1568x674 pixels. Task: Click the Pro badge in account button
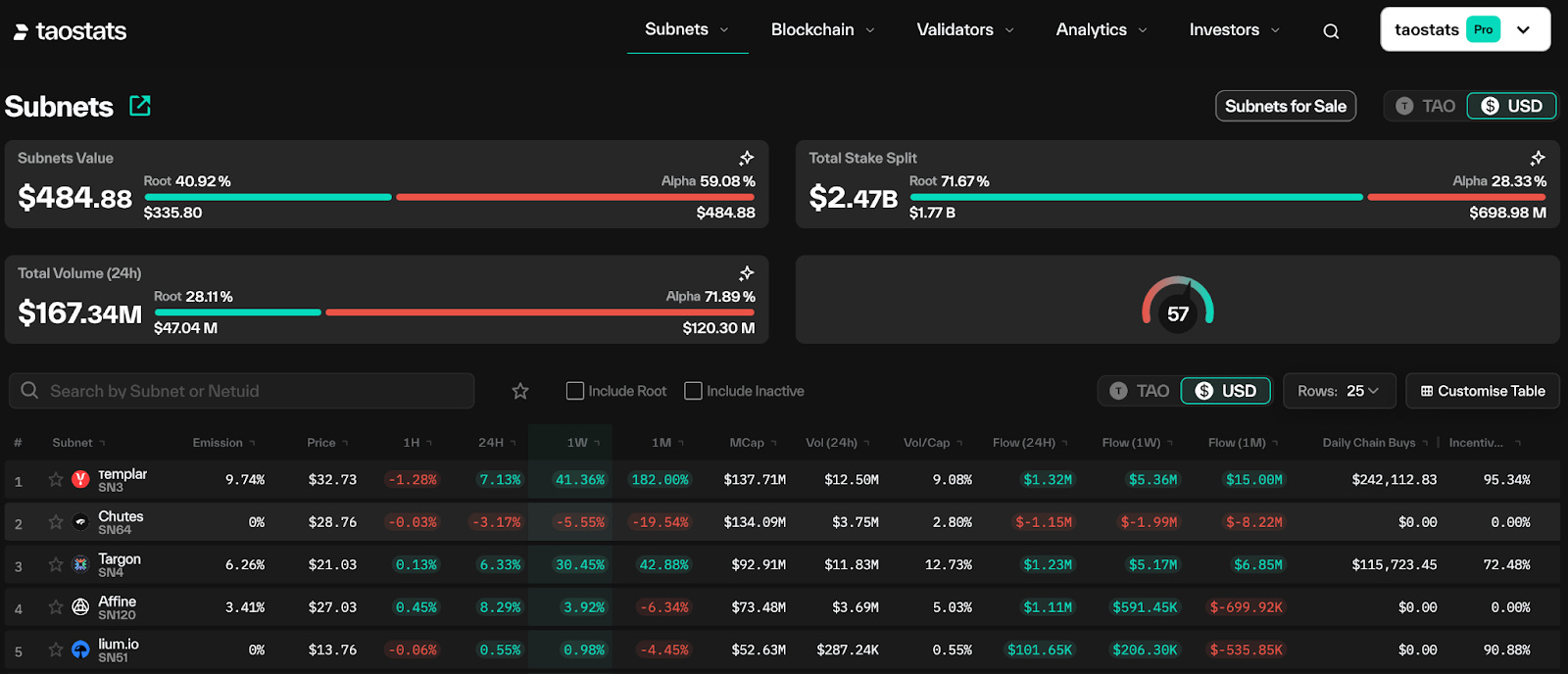[x=1483, y=29]
